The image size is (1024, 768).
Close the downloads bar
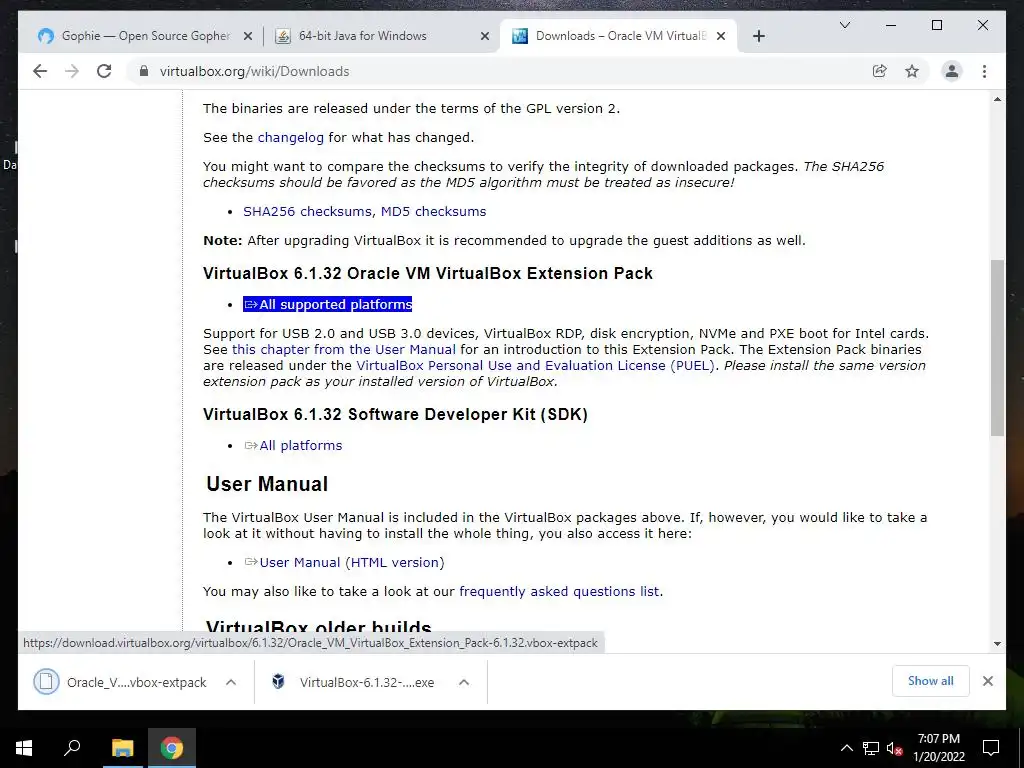coord(987,681)
